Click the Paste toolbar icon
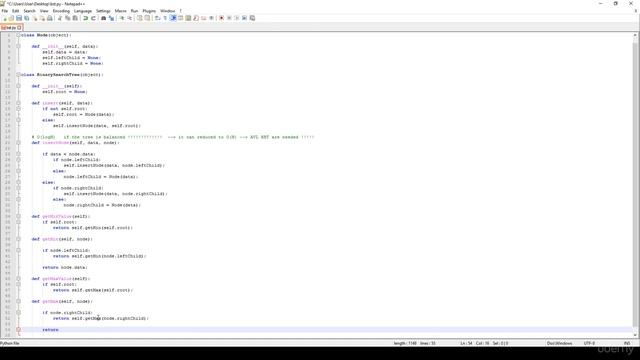Viewport: 640px width, 360px height. coord(75,18)
